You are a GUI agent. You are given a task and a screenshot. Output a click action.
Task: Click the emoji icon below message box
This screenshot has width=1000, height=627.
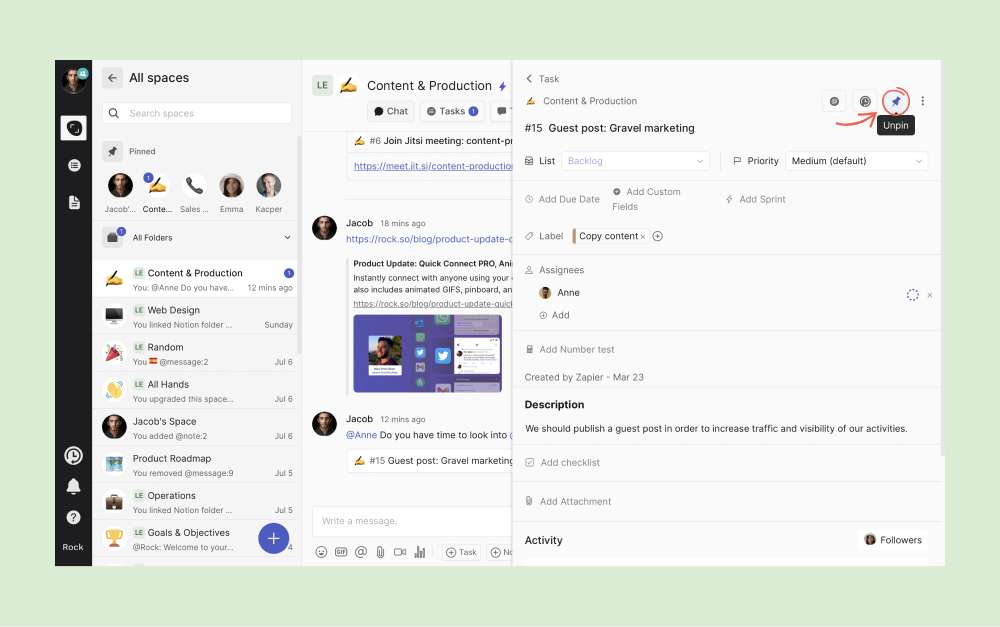tap(321, 552)
